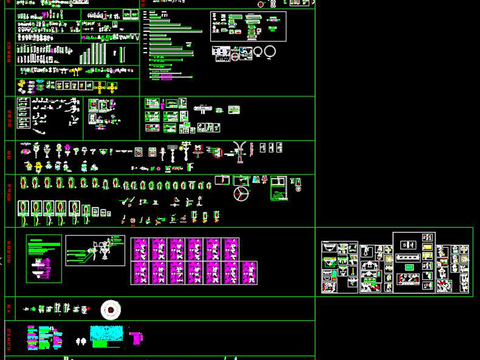Click the three-spoke wheel circle symbol
The height and width of the screenshot is (360, 480).
[x=241, y=194]
